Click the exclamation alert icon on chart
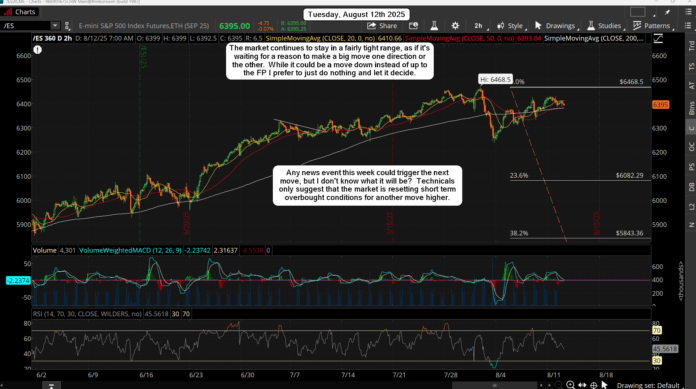Image resolution: width=696 pixels, height=389 pixels. (x=38, y=50)
